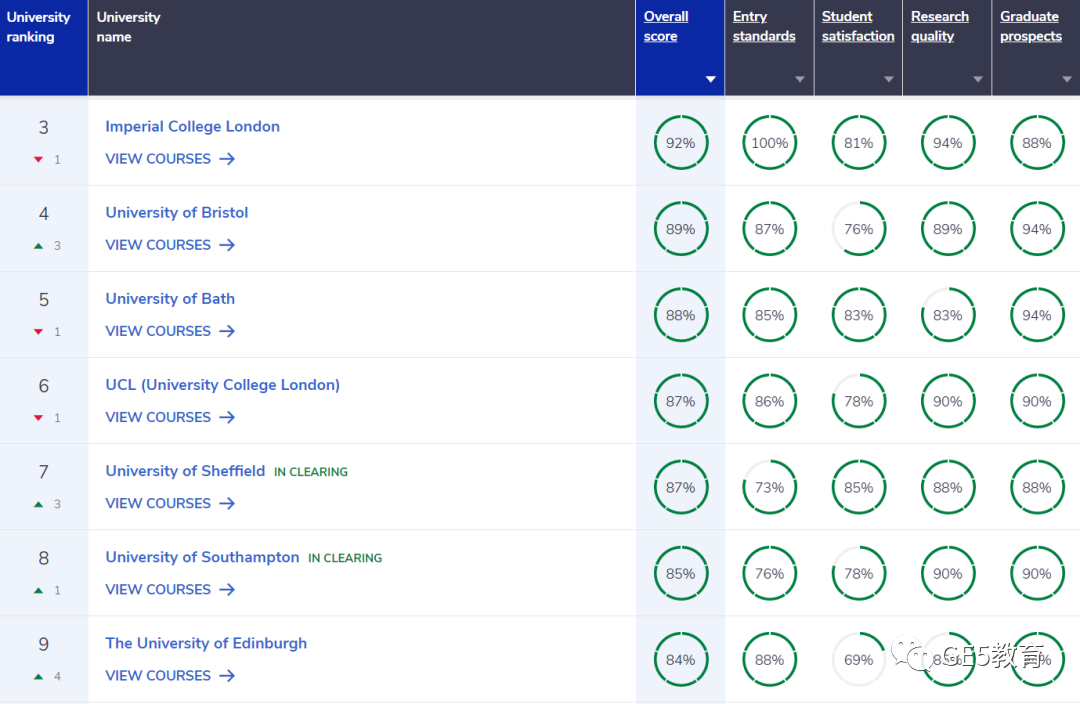The height and width of the screenshot is (704, 1080).
Task: Click Bath's 85% entry standards circle
Action: (x=769, y=315)
